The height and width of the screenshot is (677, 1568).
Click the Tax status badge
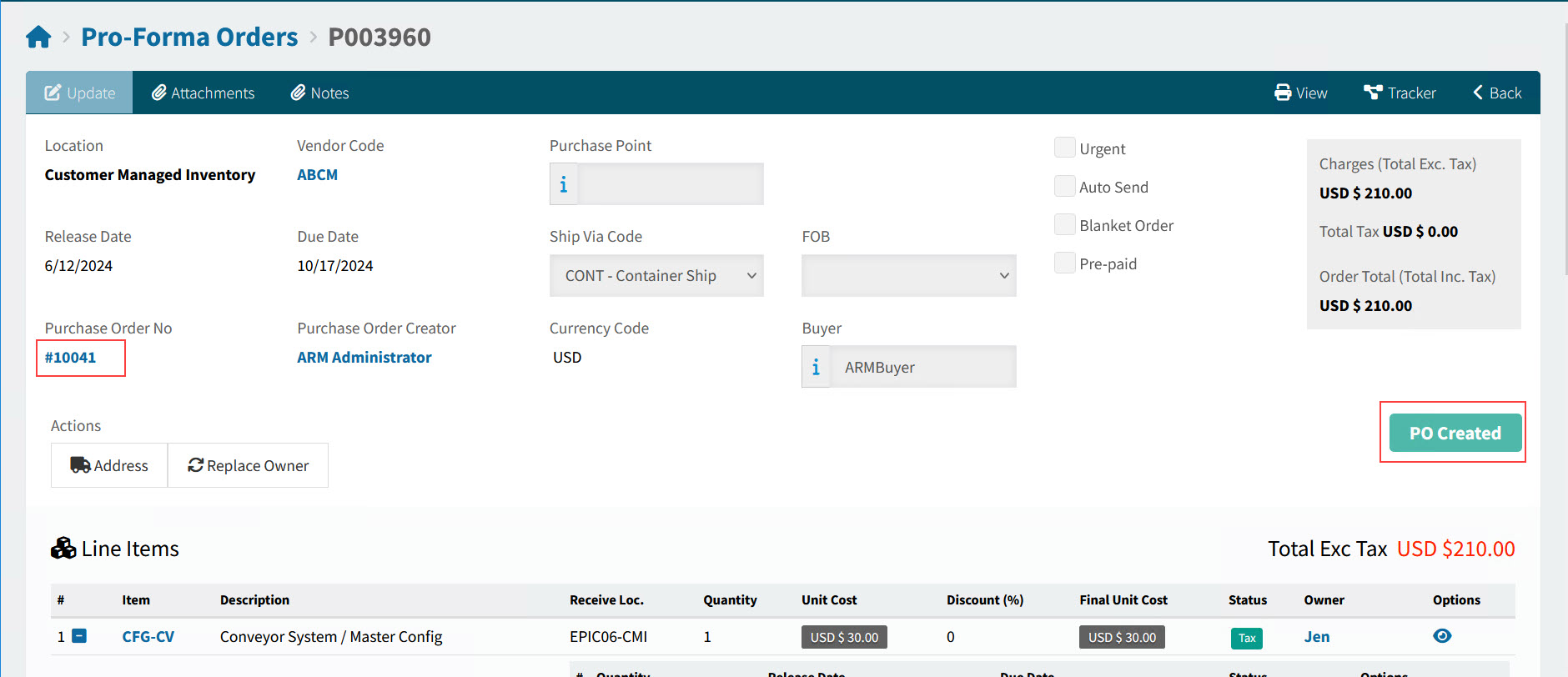[x=1246, y=638]
